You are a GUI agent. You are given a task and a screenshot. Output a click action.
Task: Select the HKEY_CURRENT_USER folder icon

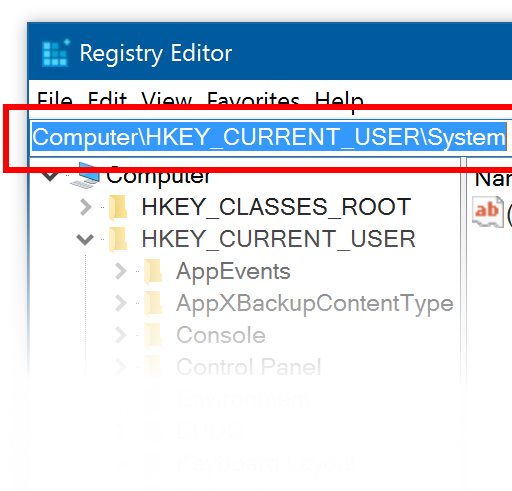[x=118, y=240]
